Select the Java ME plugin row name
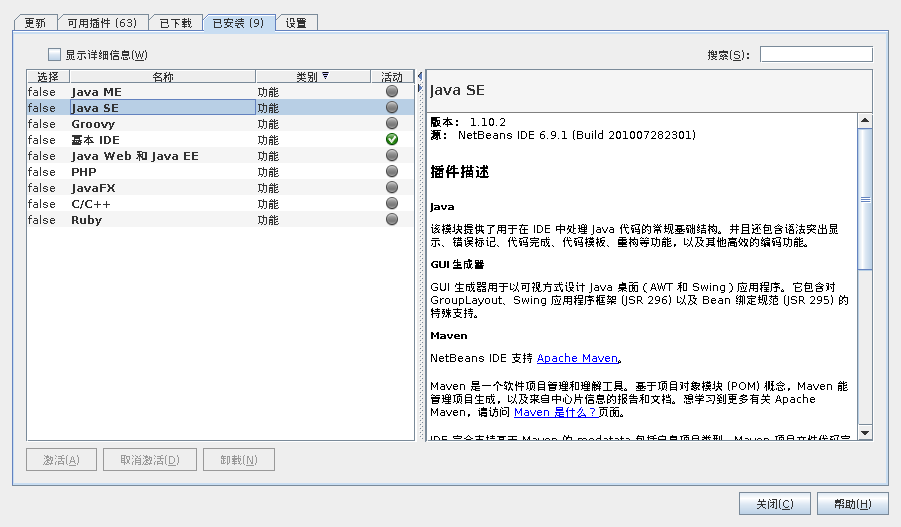This screenshot has width=901, height=527. pyautogui.click(x=97, y=92)
